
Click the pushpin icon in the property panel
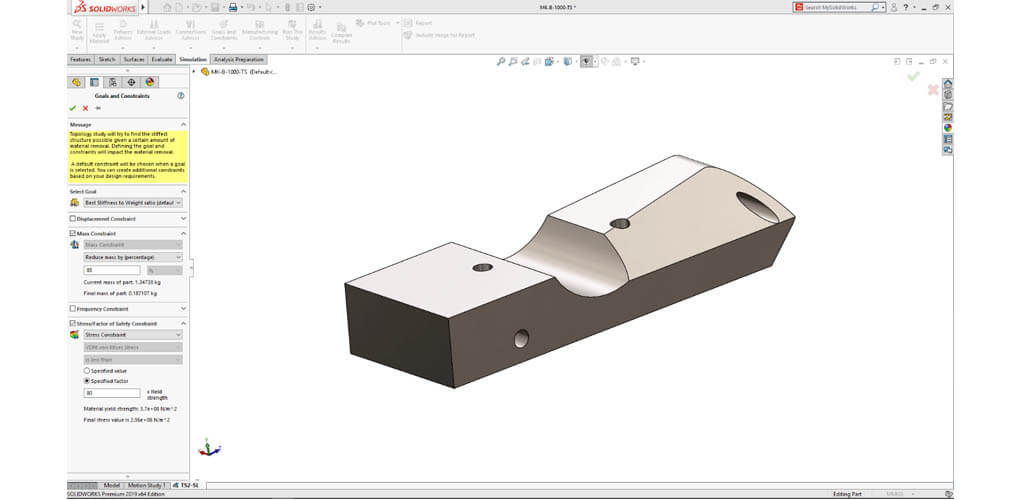[x=98, y=108]
